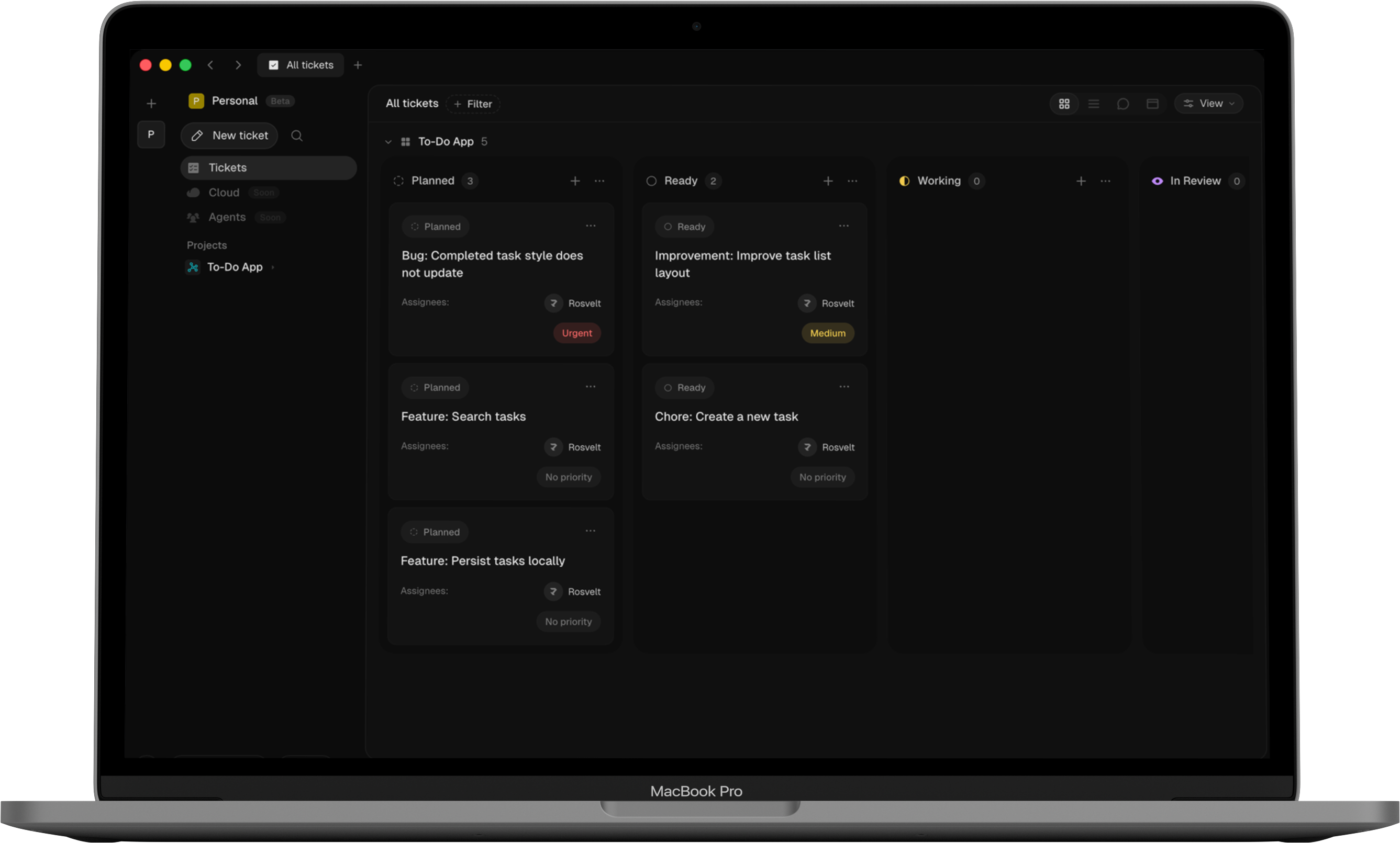Open a new tab with plus icon

[358, 65]
